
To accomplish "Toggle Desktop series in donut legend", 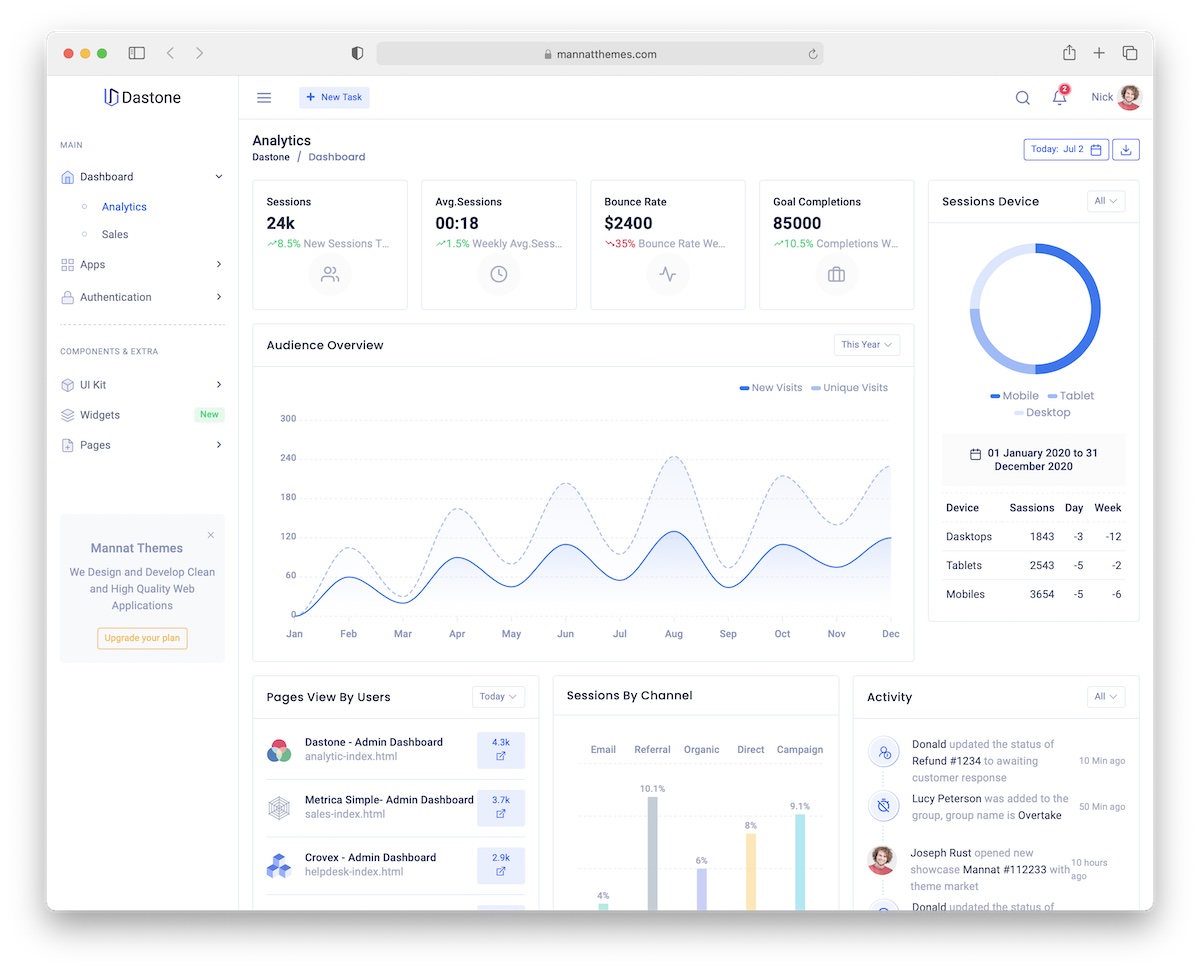I will point(1041,412).
